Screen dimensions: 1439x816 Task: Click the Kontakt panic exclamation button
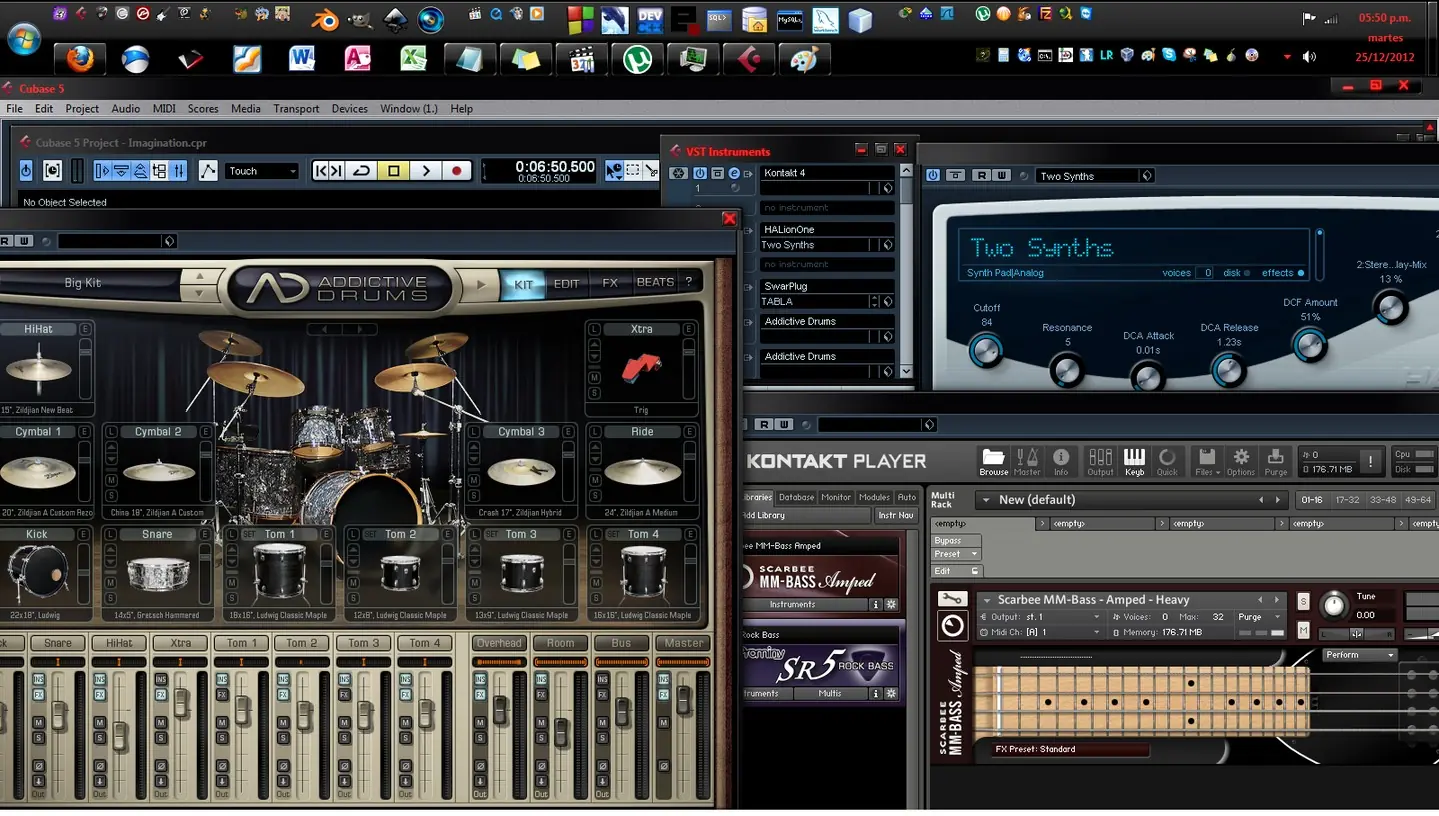coord(1370,461)
